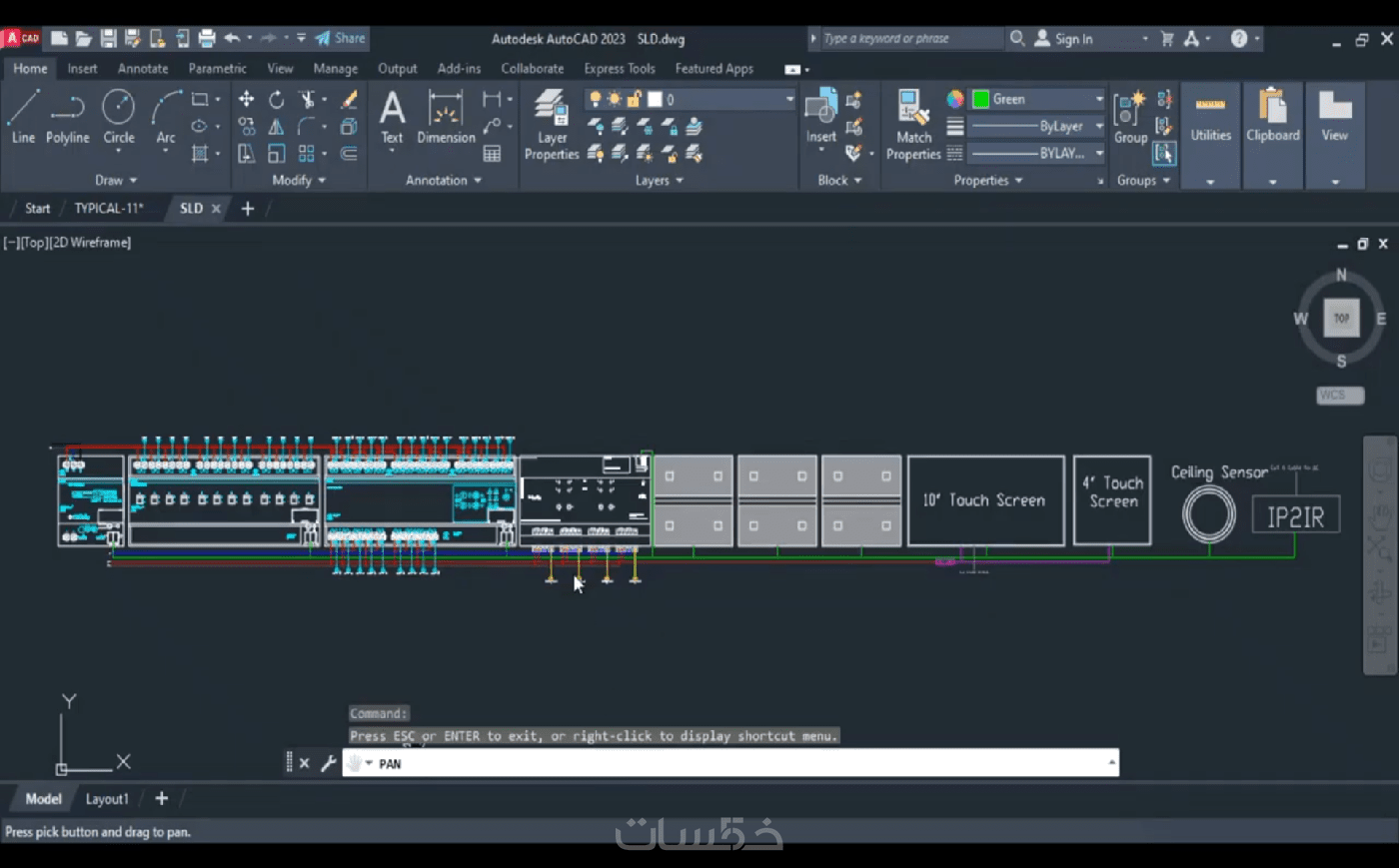Choose the Rotate tool
1400x868 pixels.
point(277,99)
